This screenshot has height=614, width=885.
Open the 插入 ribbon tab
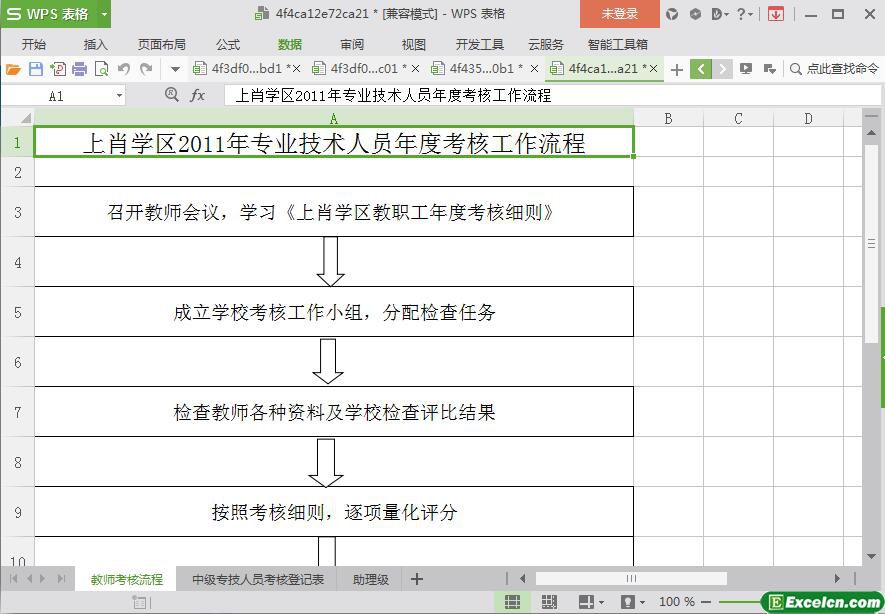[x=95, y=45]
